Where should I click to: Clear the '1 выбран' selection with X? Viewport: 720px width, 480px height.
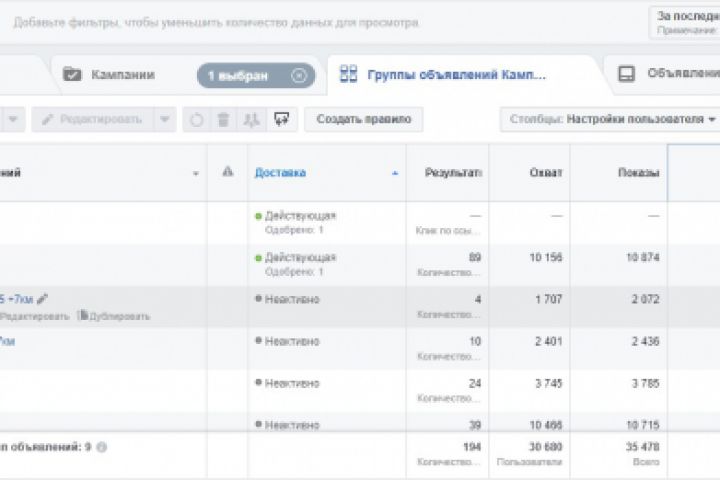pos(298,75)
